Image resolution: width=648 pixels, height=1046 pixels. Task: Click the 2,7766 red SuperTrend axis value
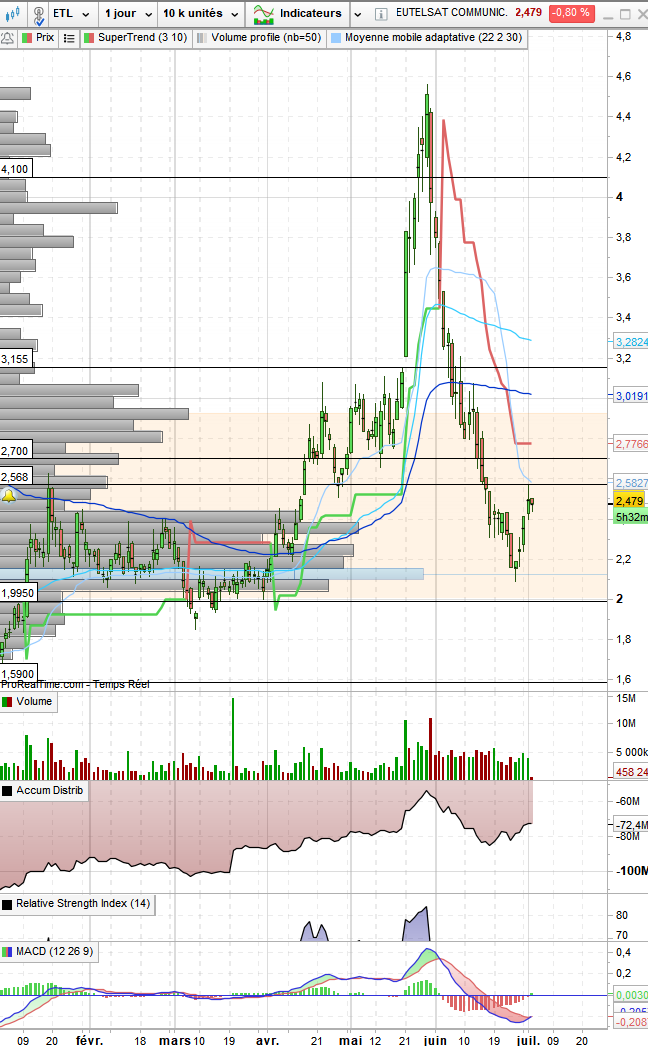631,444
